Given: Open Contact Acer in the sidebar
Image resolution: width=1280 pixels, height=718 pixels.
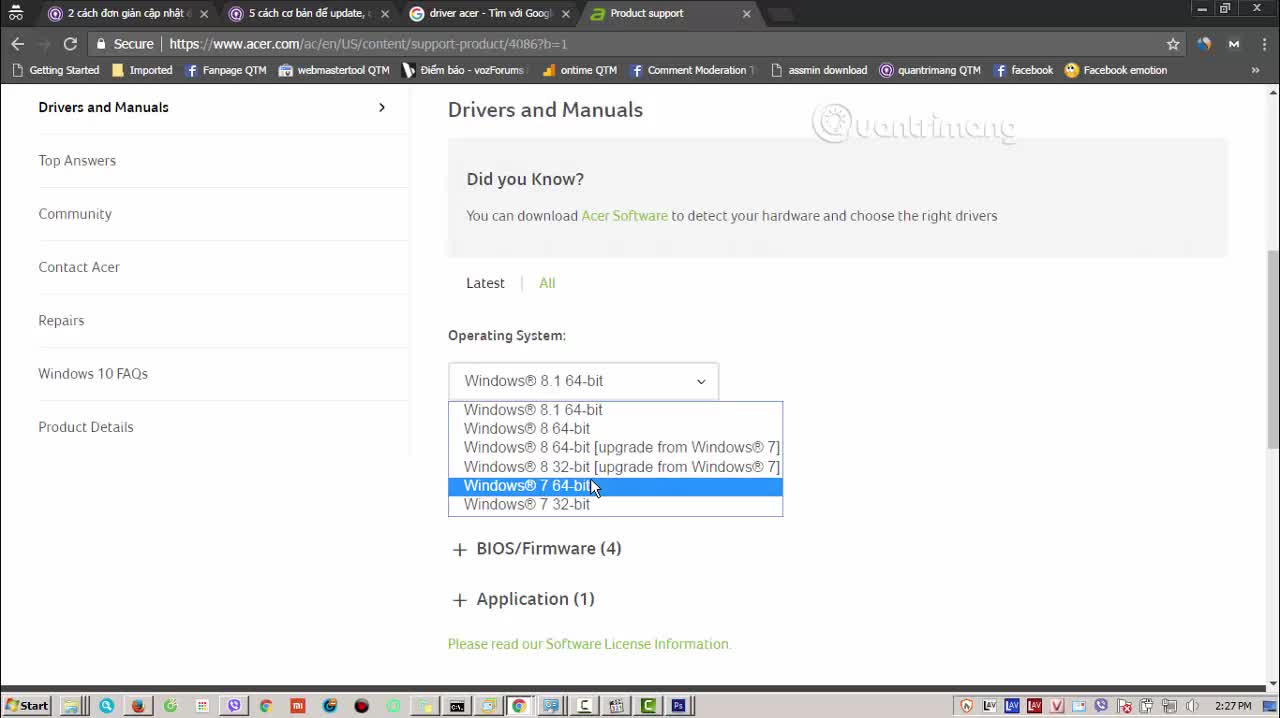Looking at the screenshot, I should point(79,267).
